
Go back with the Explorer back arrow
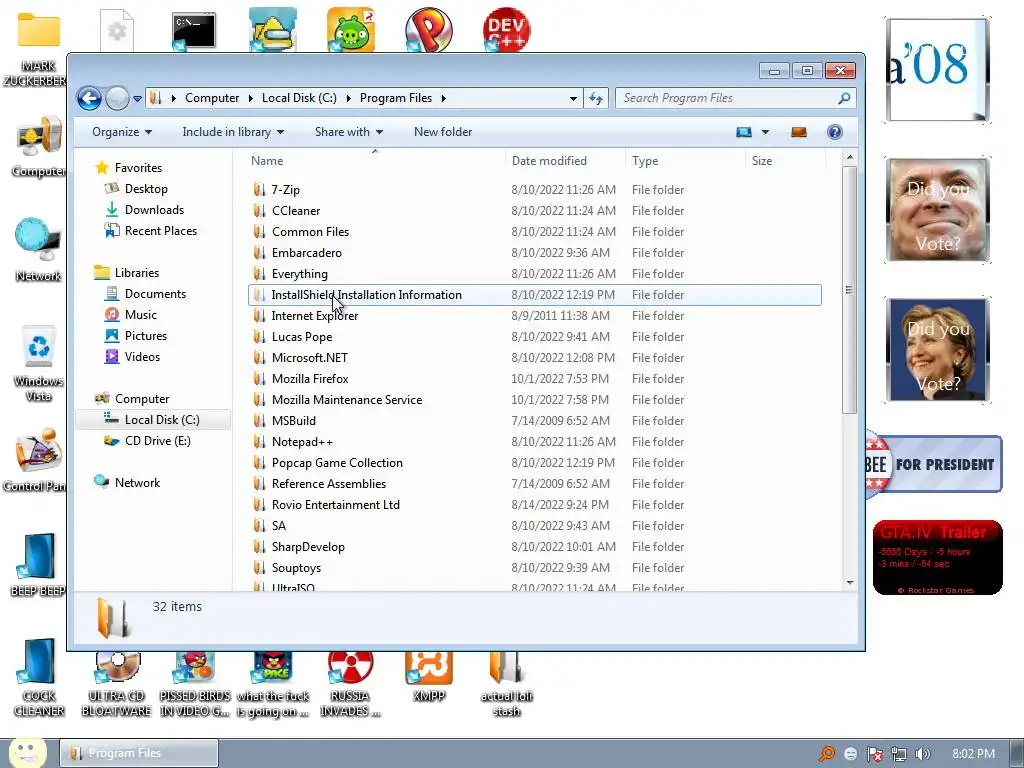[x=89, y=99]
